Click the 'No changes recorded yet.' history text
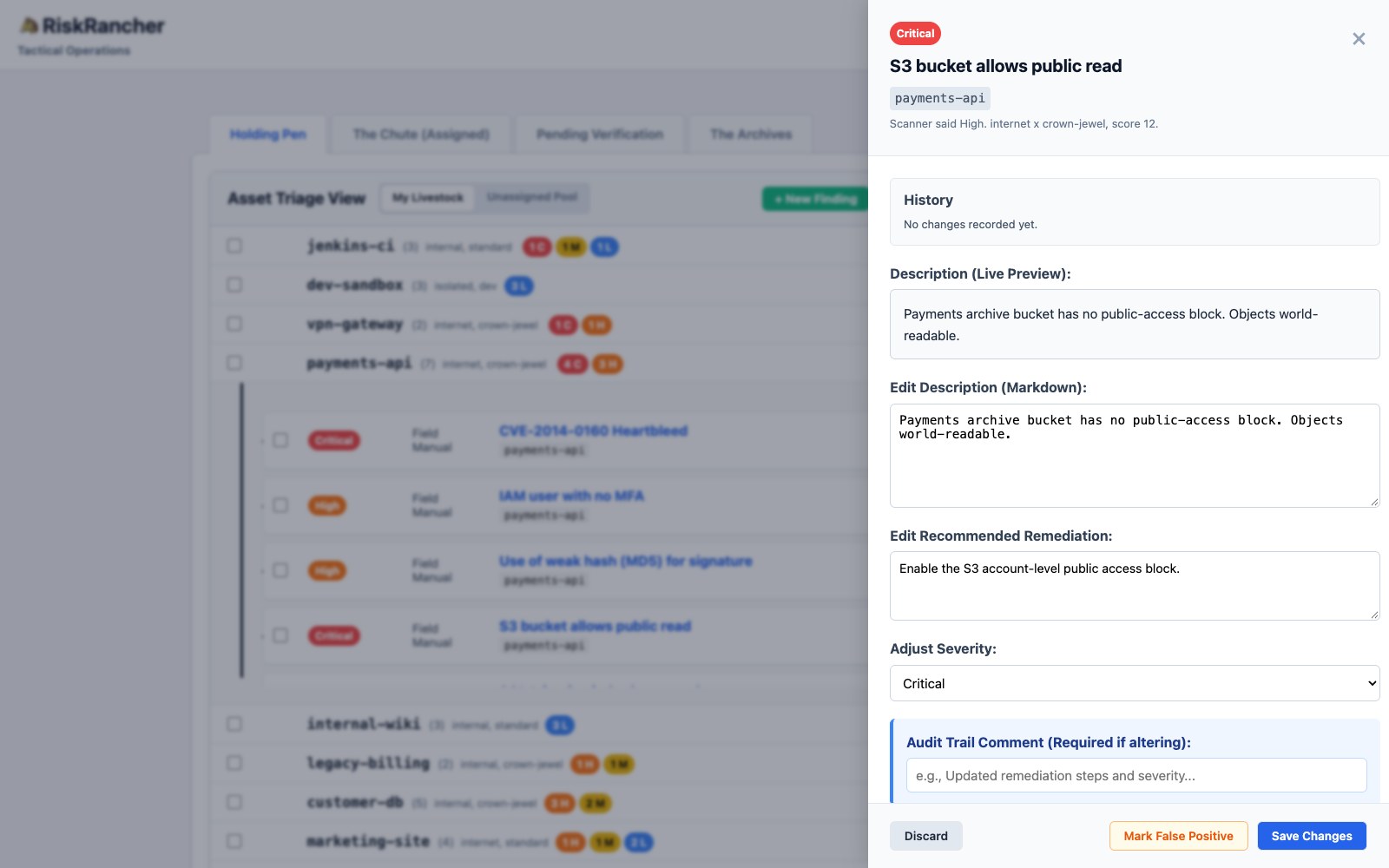Viewport: 1389px width, 868px height. pyautogui.click(x=971, y=224)
